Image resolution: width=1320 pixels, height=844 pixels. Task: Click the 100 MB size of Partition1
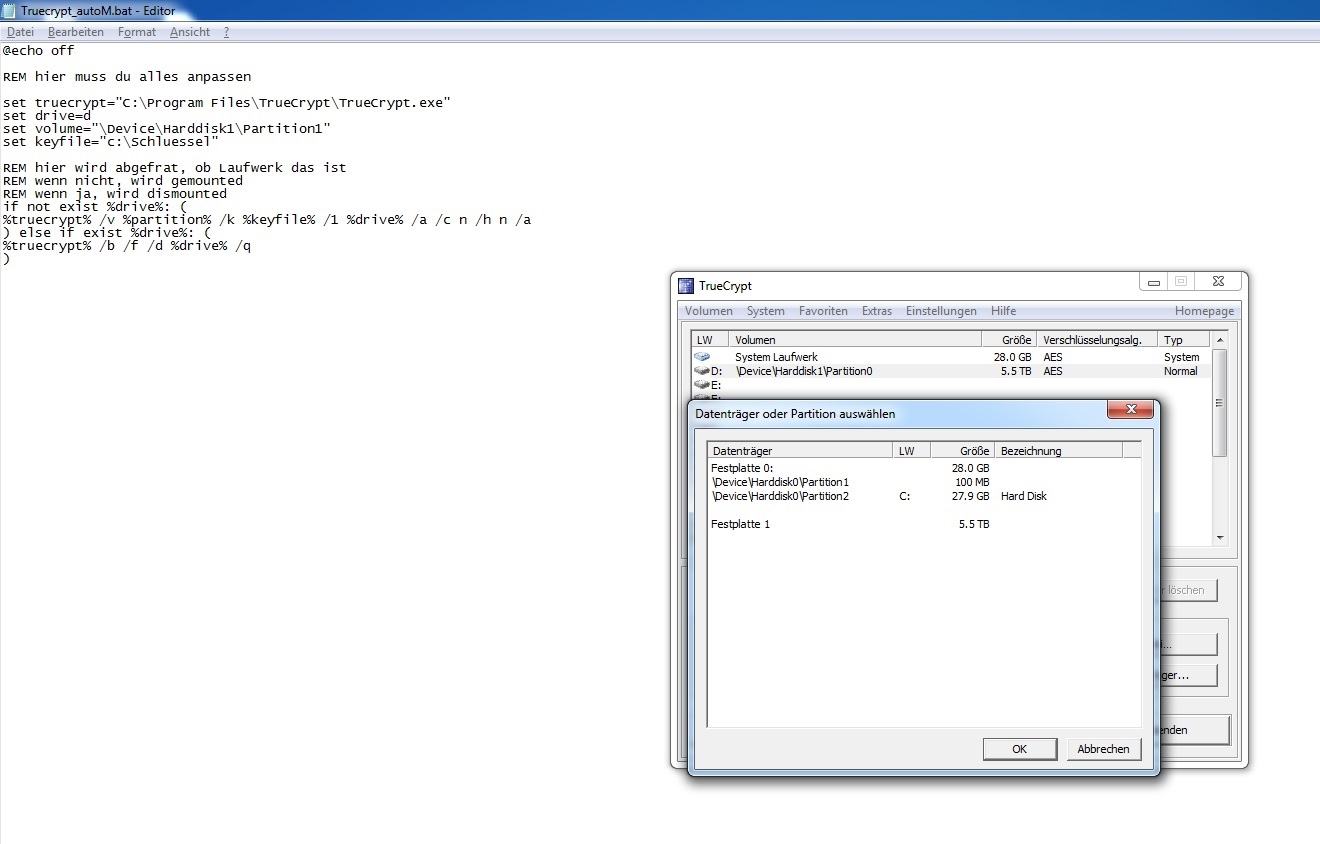(x=972, y=482)
